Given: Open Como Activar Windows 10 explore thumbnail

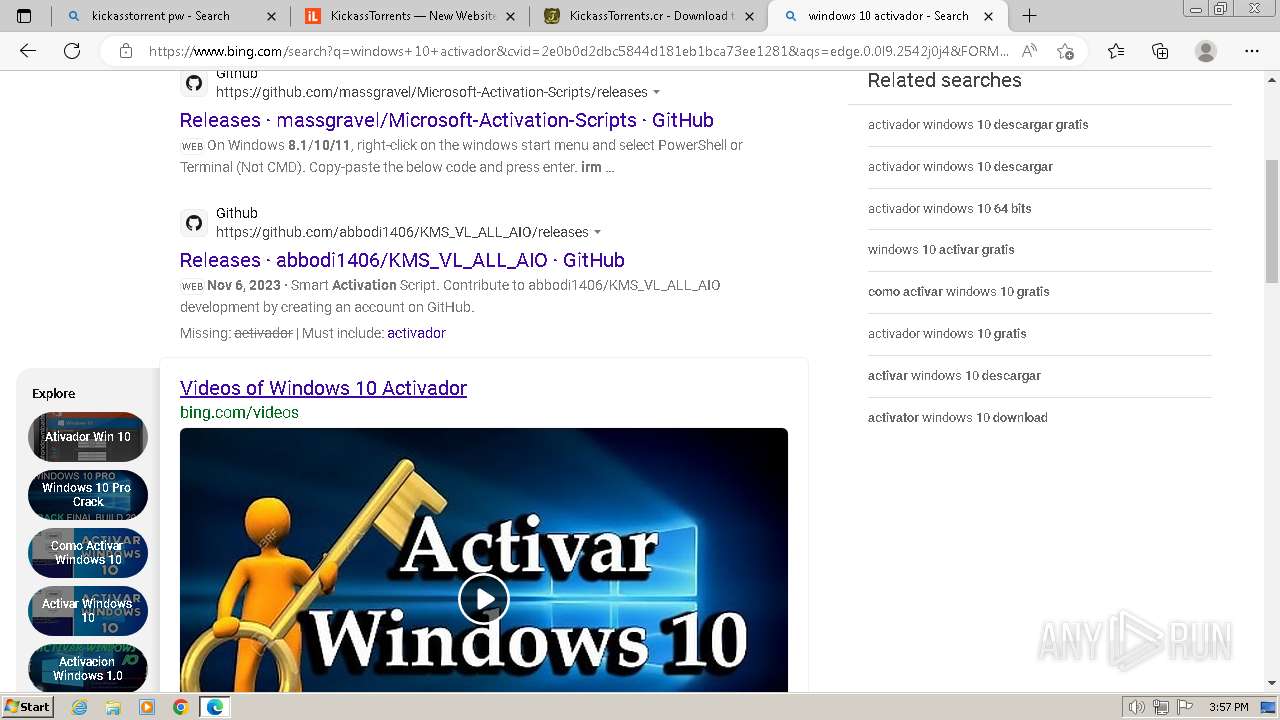Looking at the screenshot, I should [x=88, y=553].
